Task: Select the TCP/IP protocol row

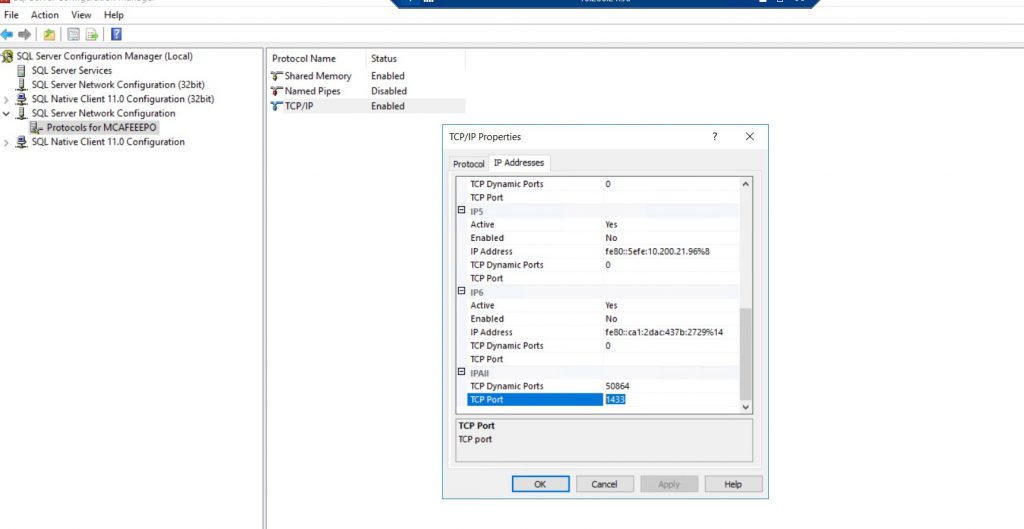Action: click(367, 106)
